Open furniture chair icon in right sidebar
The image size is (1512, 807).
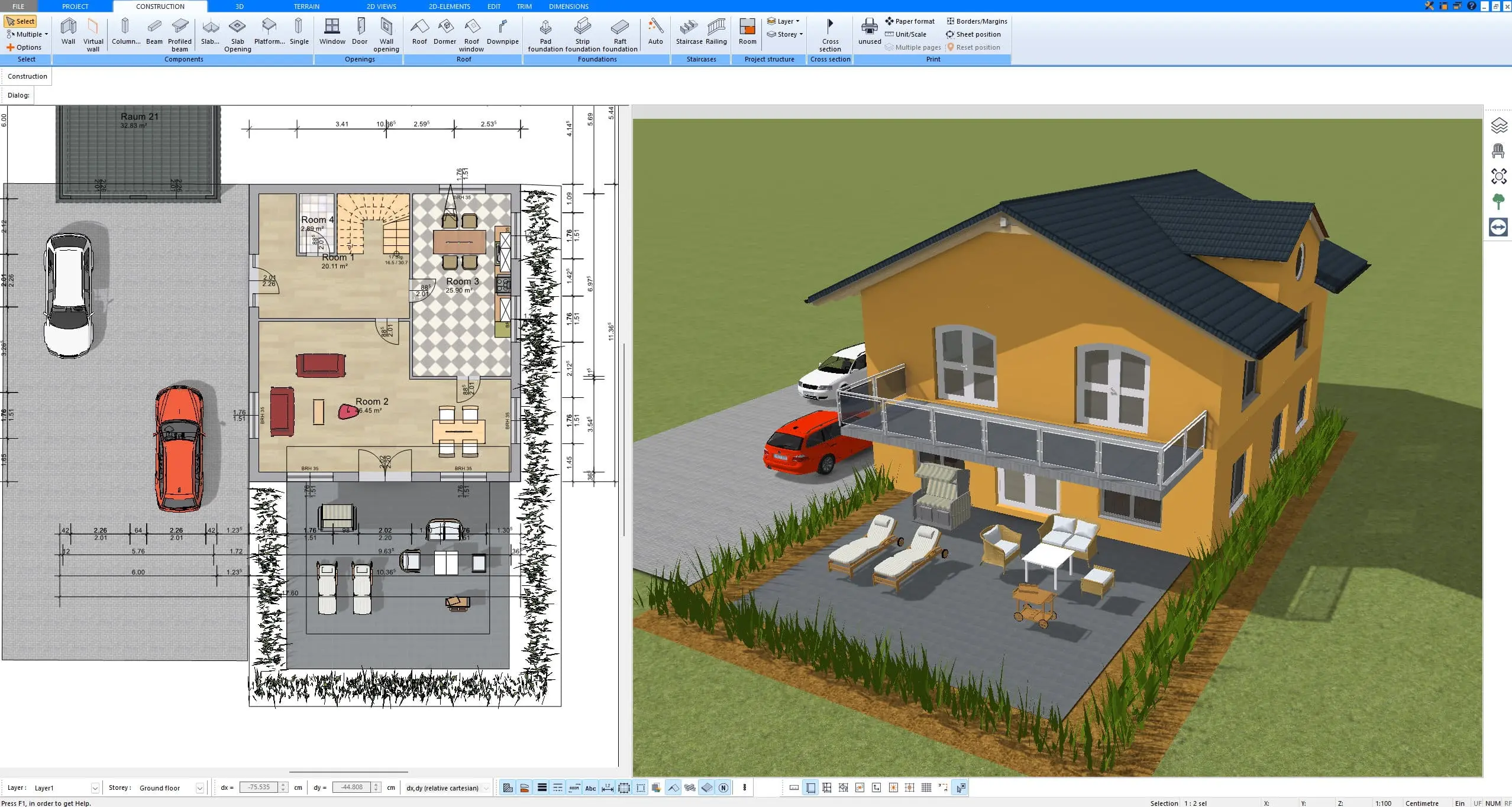pyautogui.click(x=1498, y=151)
